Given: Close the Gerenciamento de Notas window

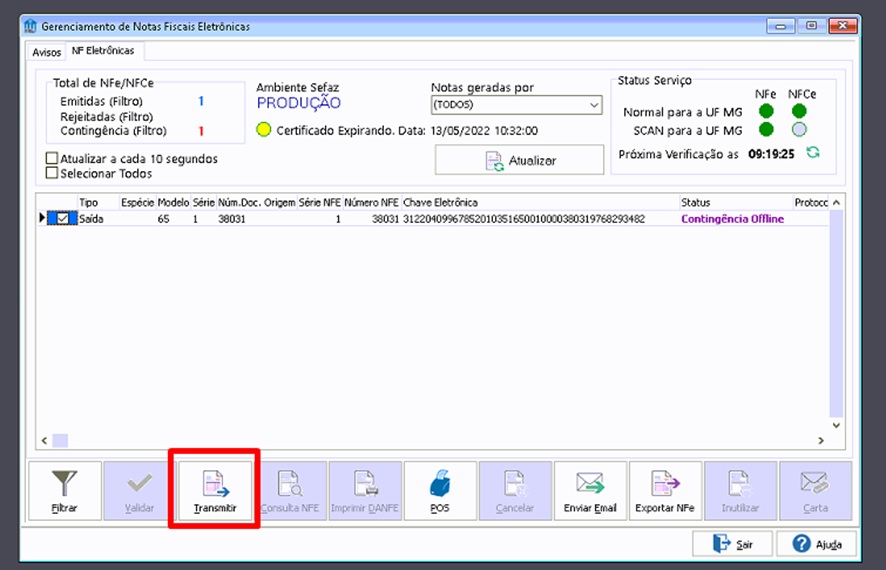Looking at the screenshot, I should pyautogui.click(x=842, y=25).
